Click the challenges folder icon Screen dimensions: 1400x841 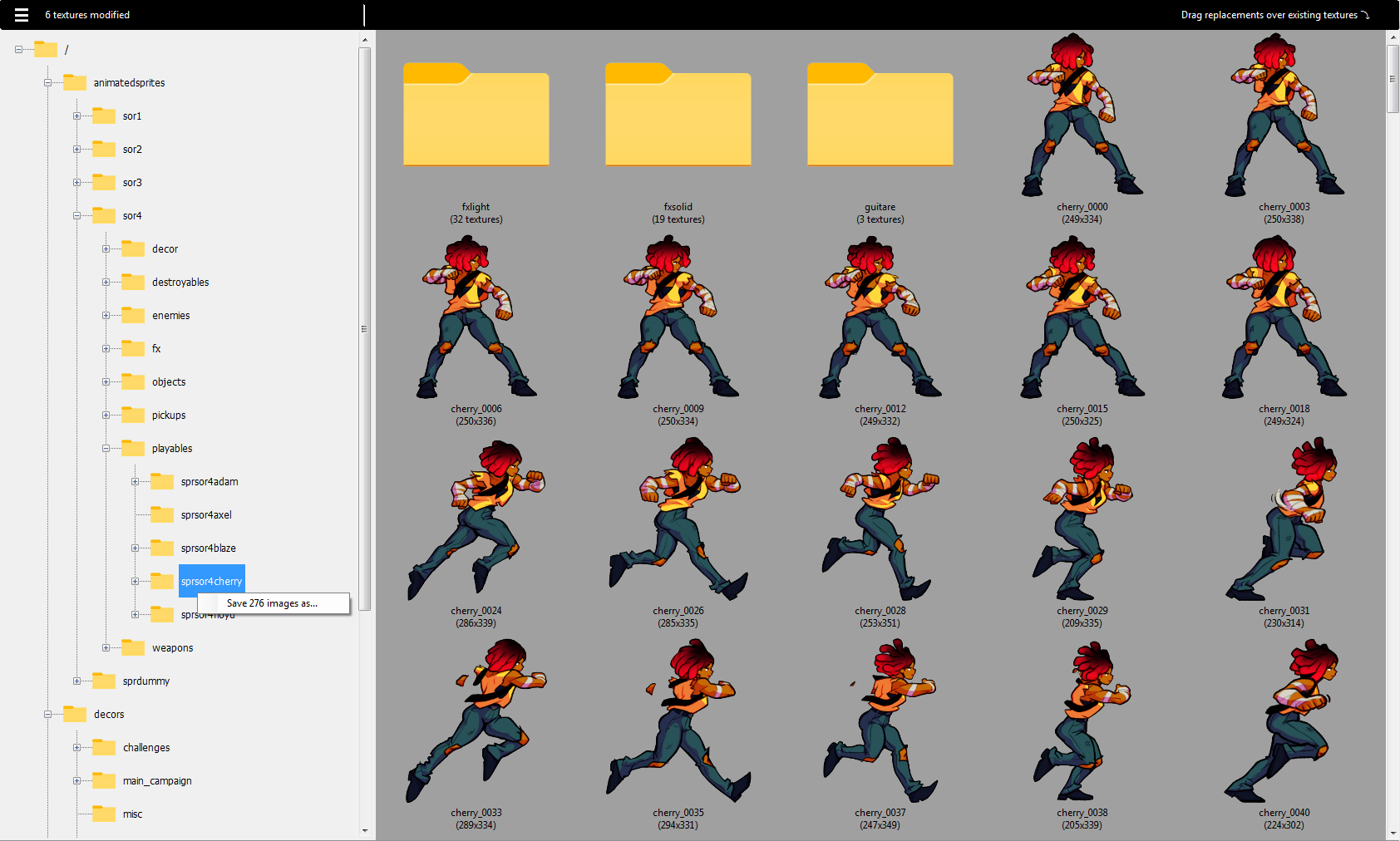tap(104, 748)
